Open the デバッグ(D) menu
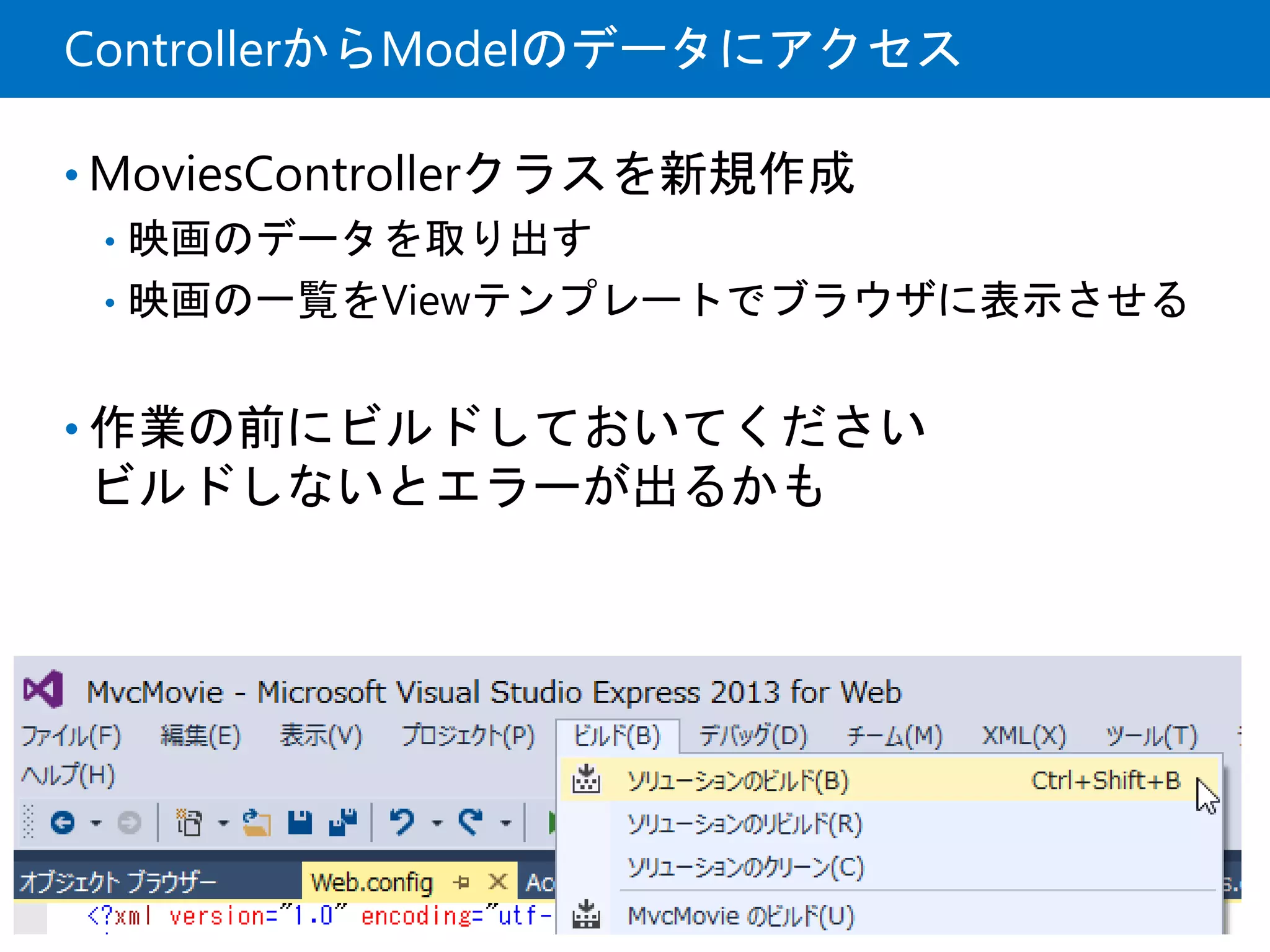 coord(753,736)
